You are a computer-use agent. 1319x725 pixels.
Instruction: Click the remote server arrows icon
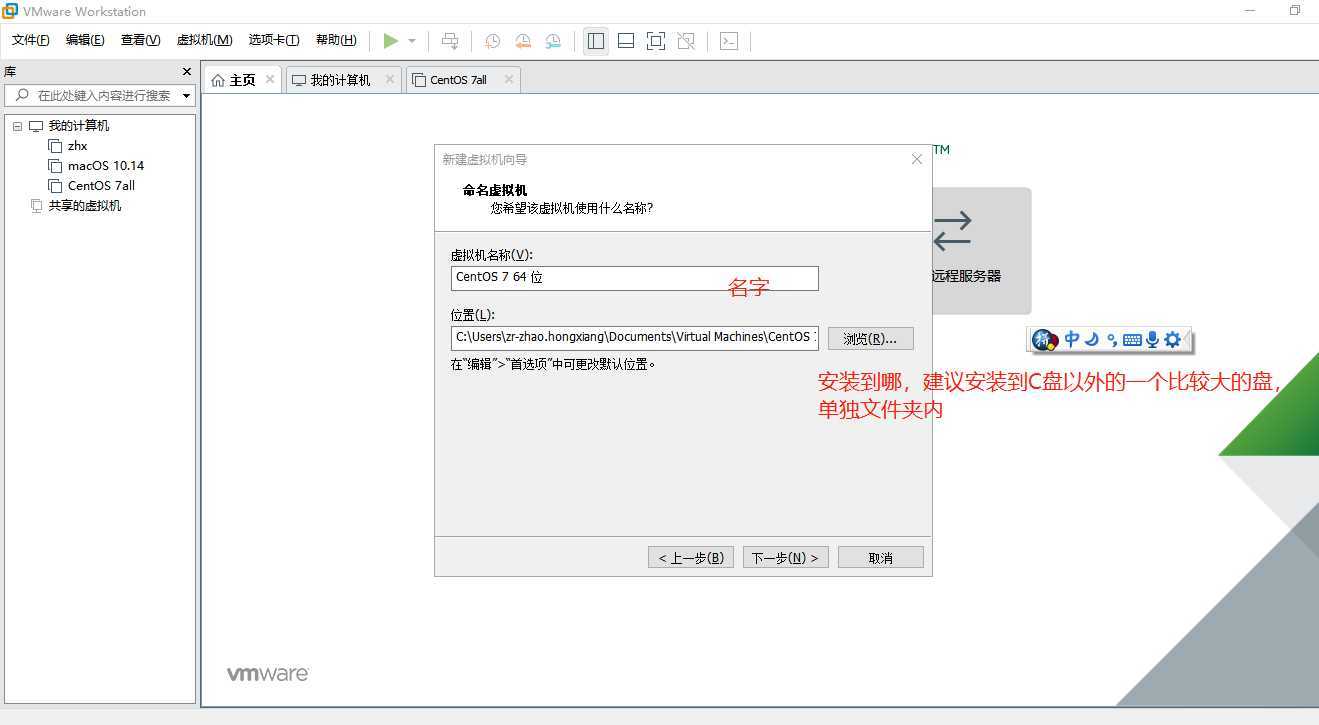(x=952, y=230)
